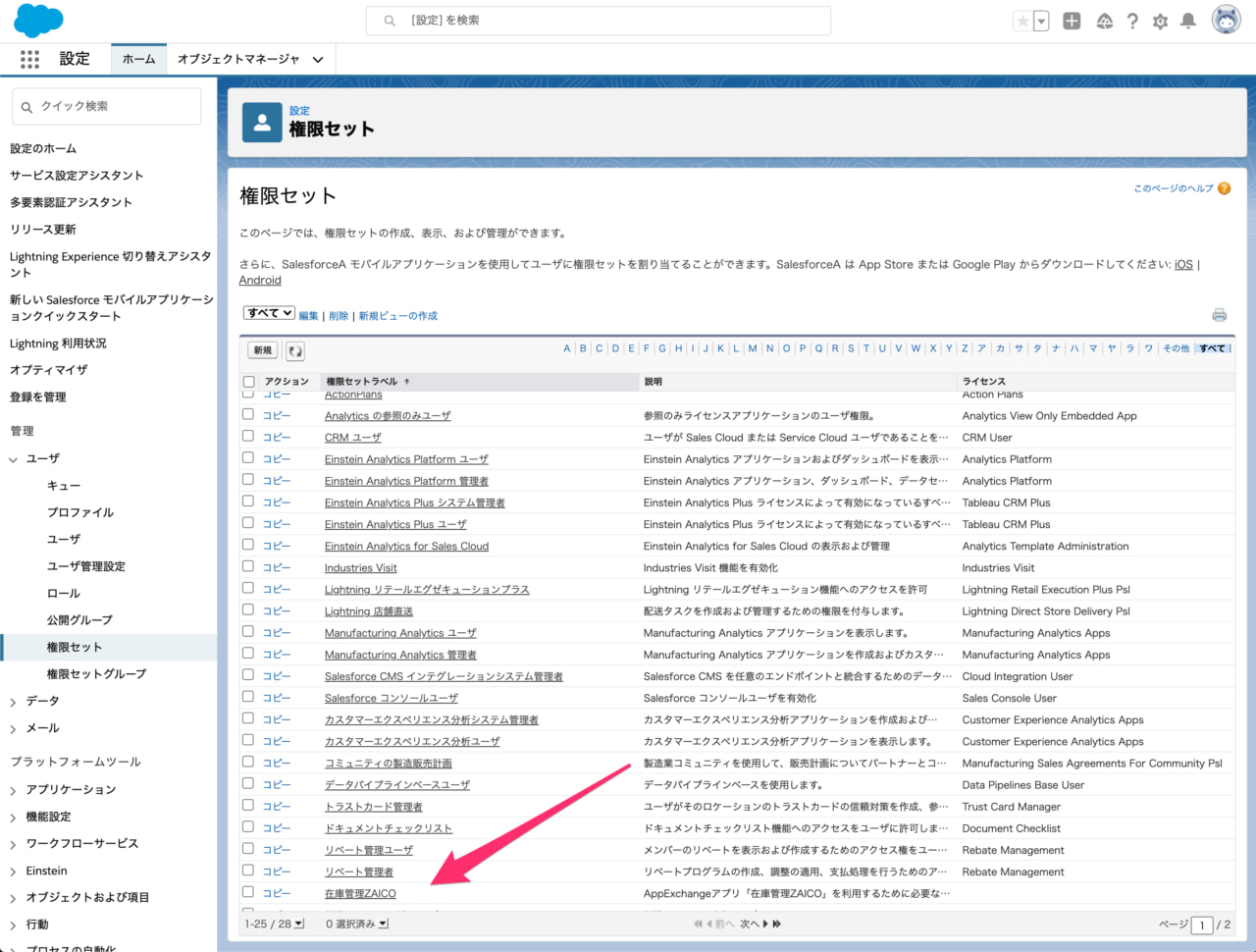Click the page number input box
Viewport: 1256px width, 952px height.
point(1201,925)
